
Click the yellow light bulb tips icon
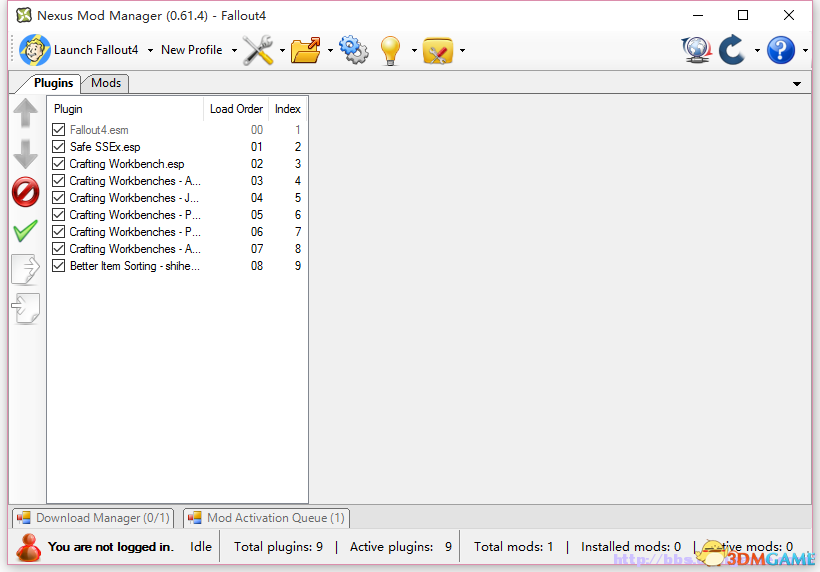(390, 51)
